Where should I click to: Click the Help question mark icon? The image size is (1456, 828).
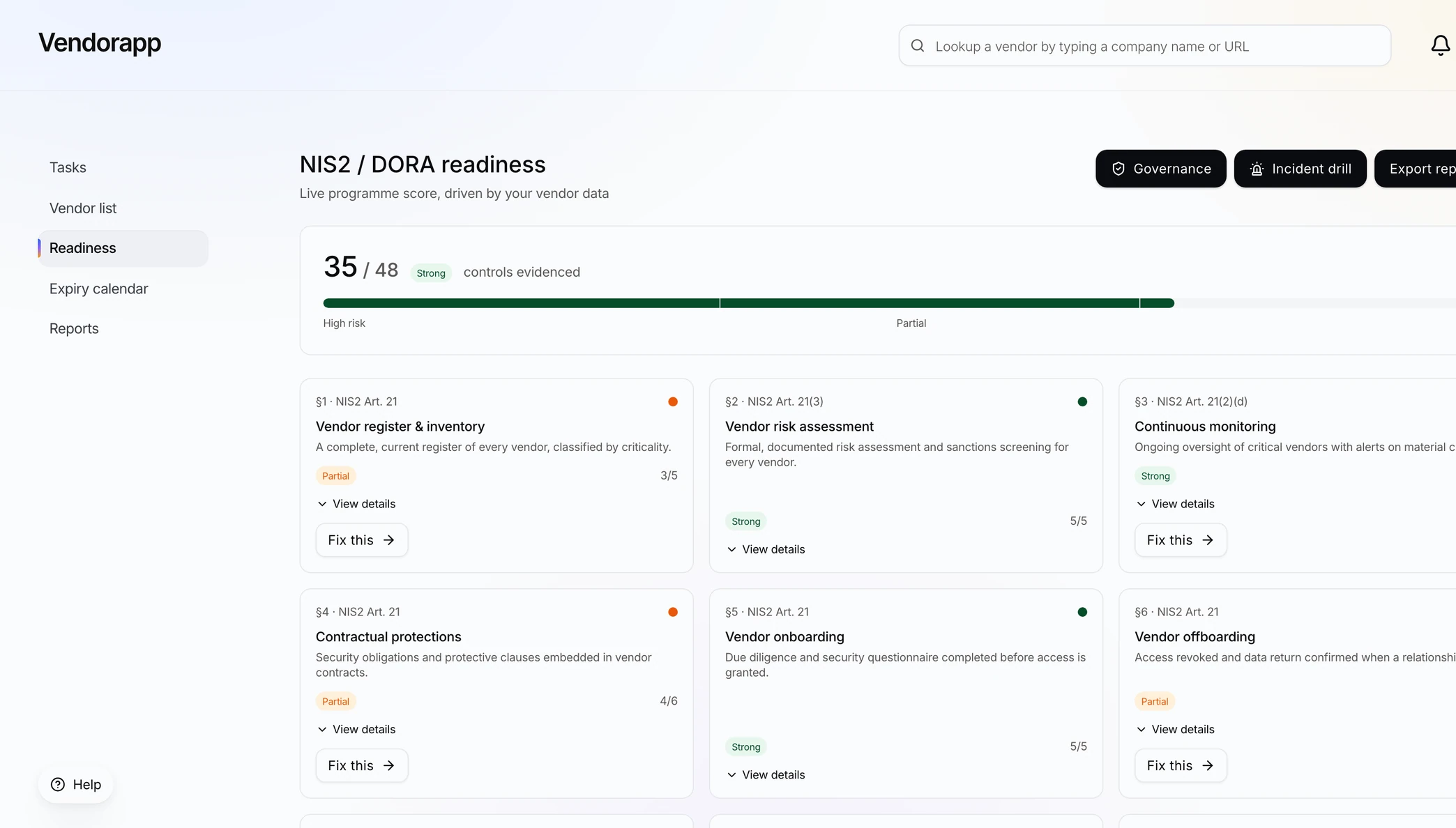[58, 785]
